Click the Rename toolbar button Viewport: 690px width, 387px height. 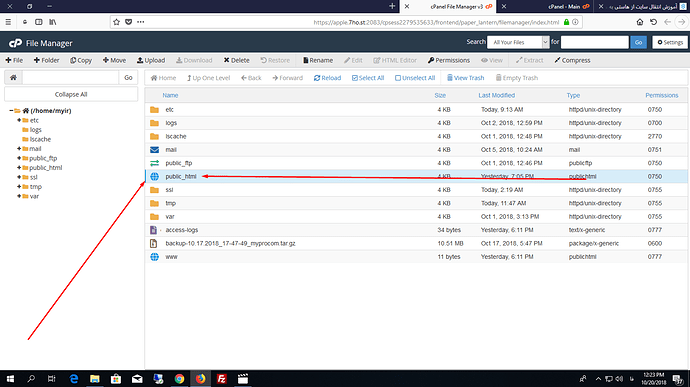click(318, 60)
